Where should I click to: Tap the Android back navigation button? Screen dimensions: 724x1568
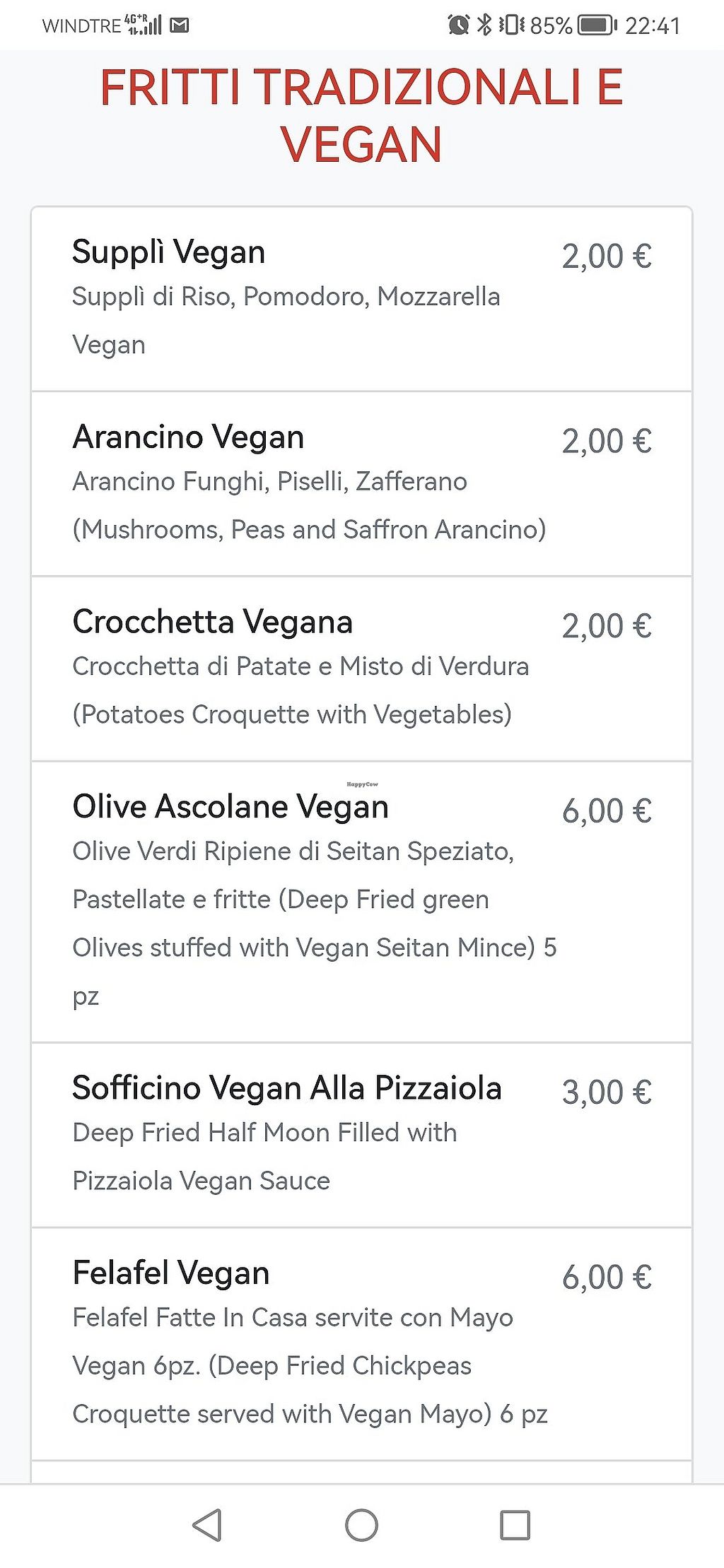pos(207,1524)
